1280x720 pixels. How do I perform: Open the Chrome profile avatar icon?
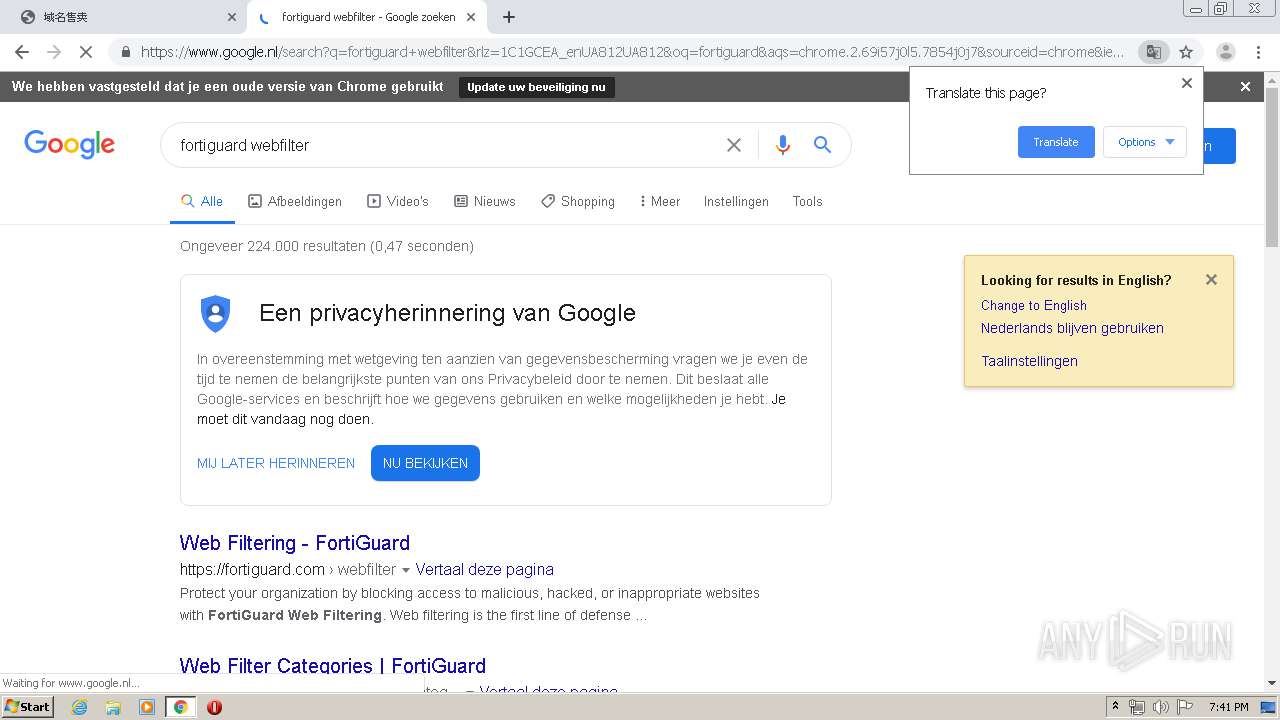[1225, 52]
